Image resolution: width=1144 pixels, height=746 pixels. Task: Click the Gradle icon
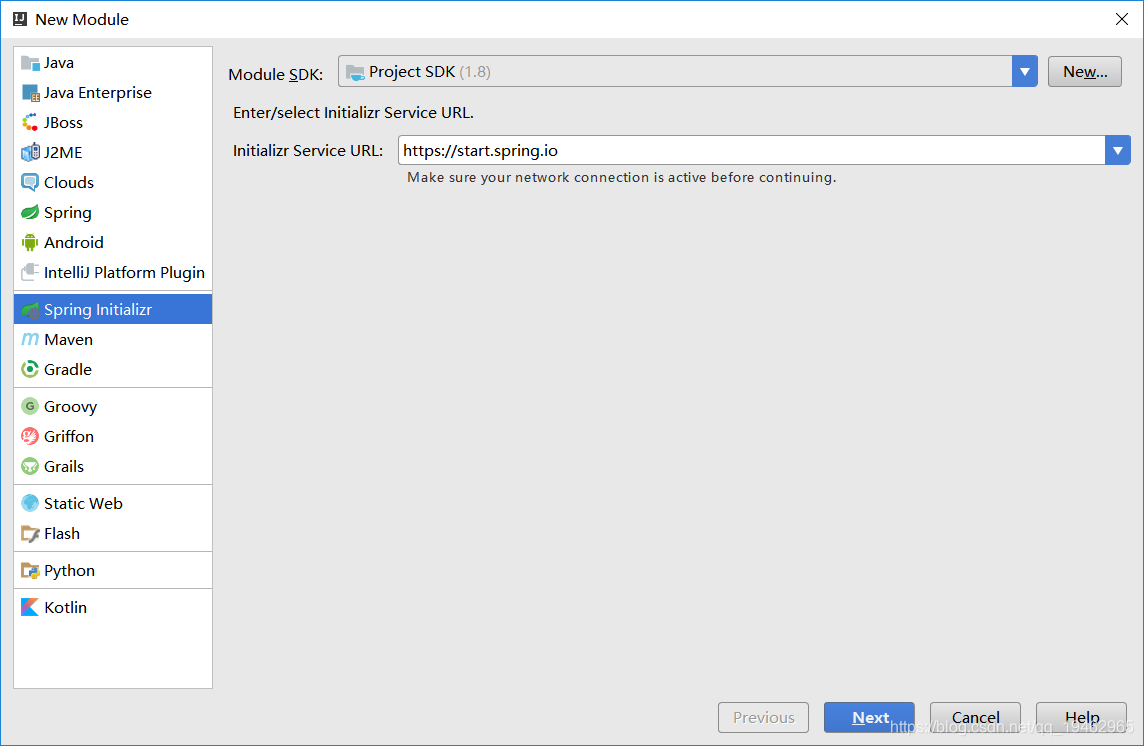coord(30,369)
